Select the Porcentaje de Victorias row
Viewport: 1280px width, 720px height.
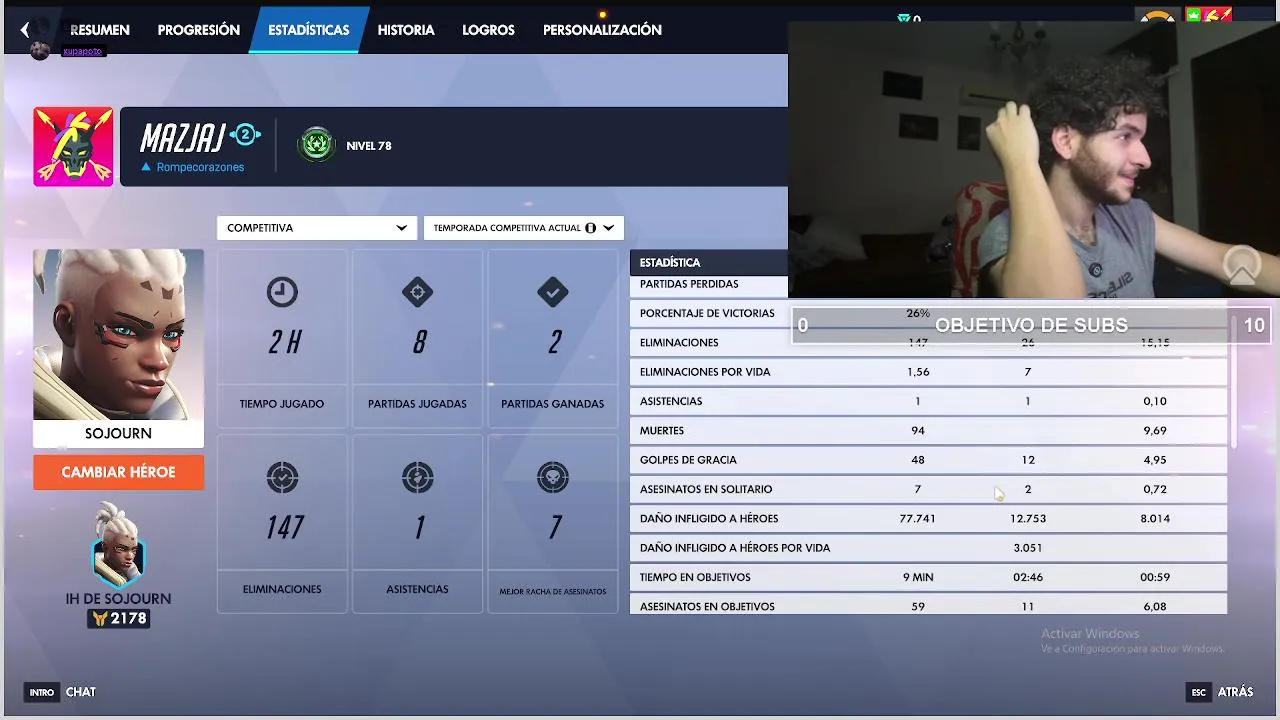coord(928,313)
